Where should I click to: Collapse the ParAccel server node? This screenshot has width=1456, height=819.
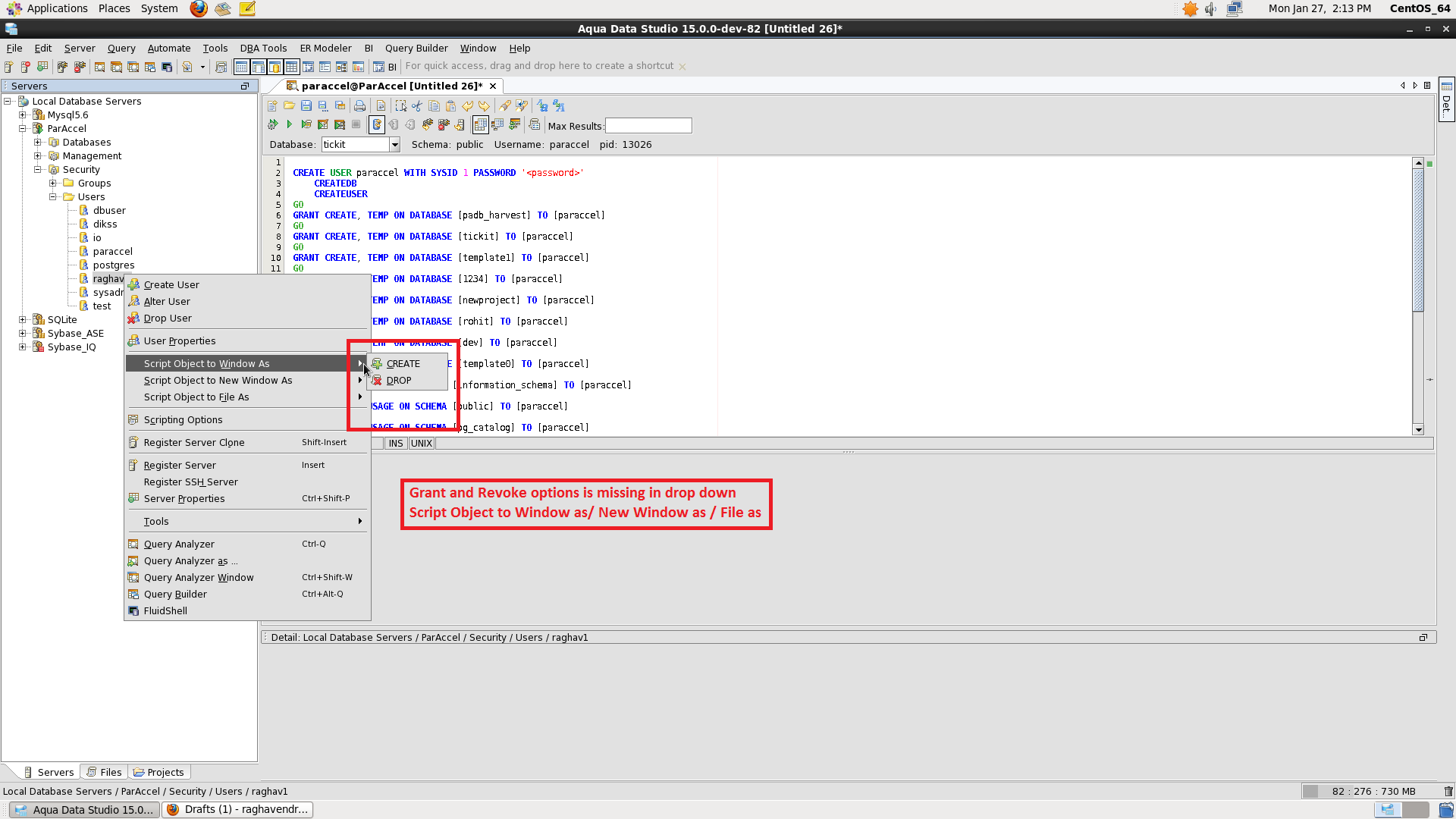coord(23,129)
